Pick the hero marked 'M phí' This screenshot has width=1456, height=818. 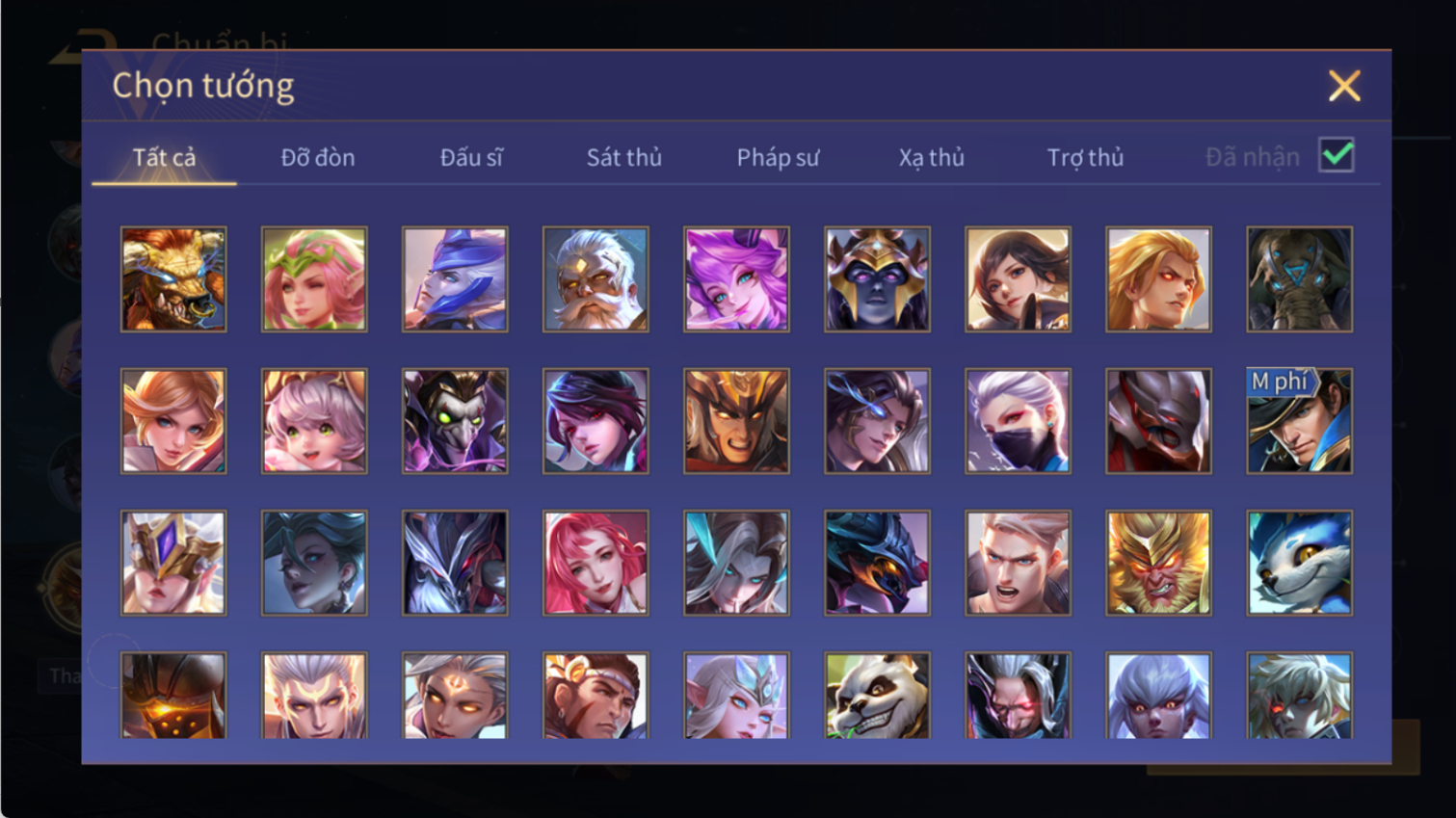1299,421
